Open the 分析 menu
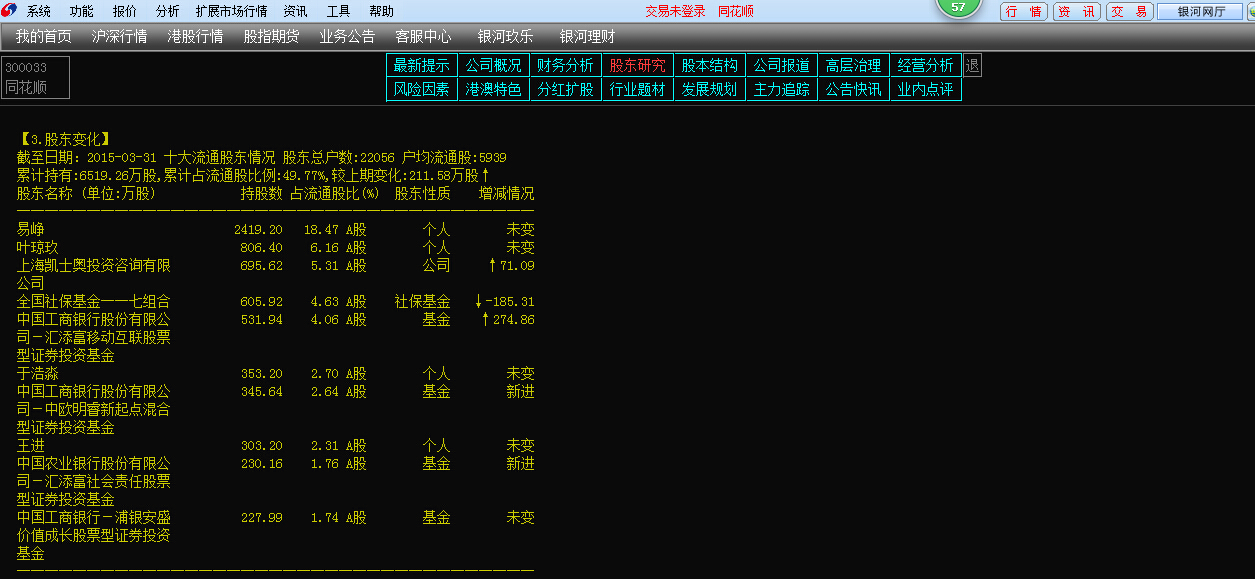The image size is (1255, 579). coord(168,11)
